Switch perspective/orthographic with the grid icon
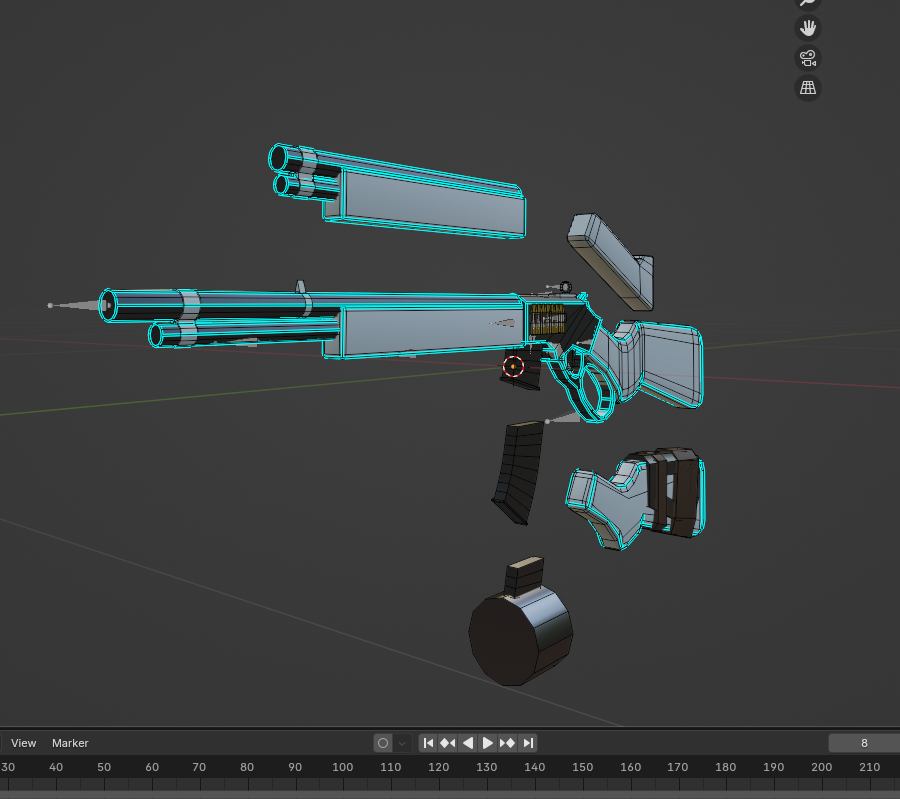This screenshot has width=900, height=799. click(x=807, y=88)
